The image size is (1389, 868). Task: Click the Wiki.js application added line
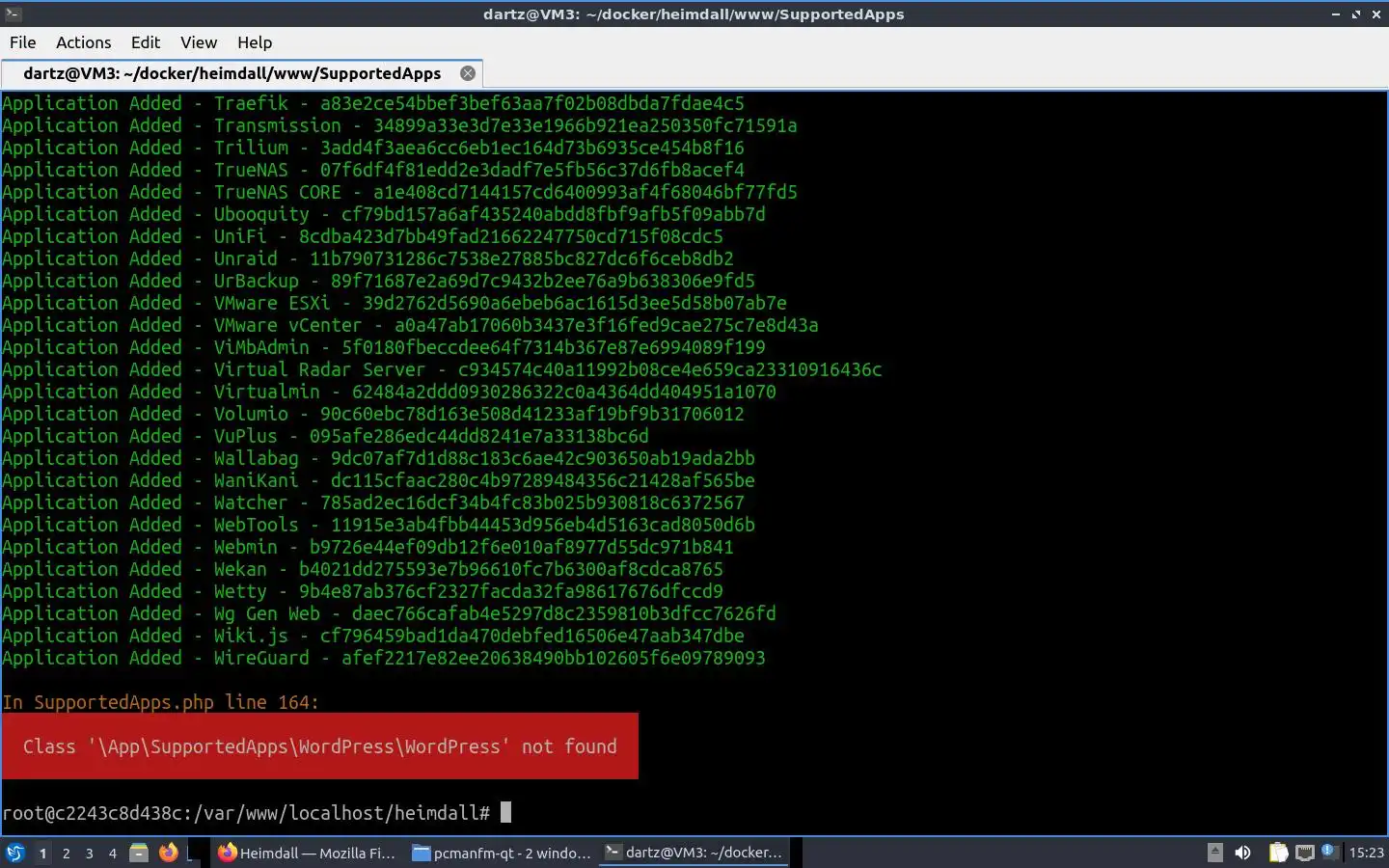coord(373,636)
